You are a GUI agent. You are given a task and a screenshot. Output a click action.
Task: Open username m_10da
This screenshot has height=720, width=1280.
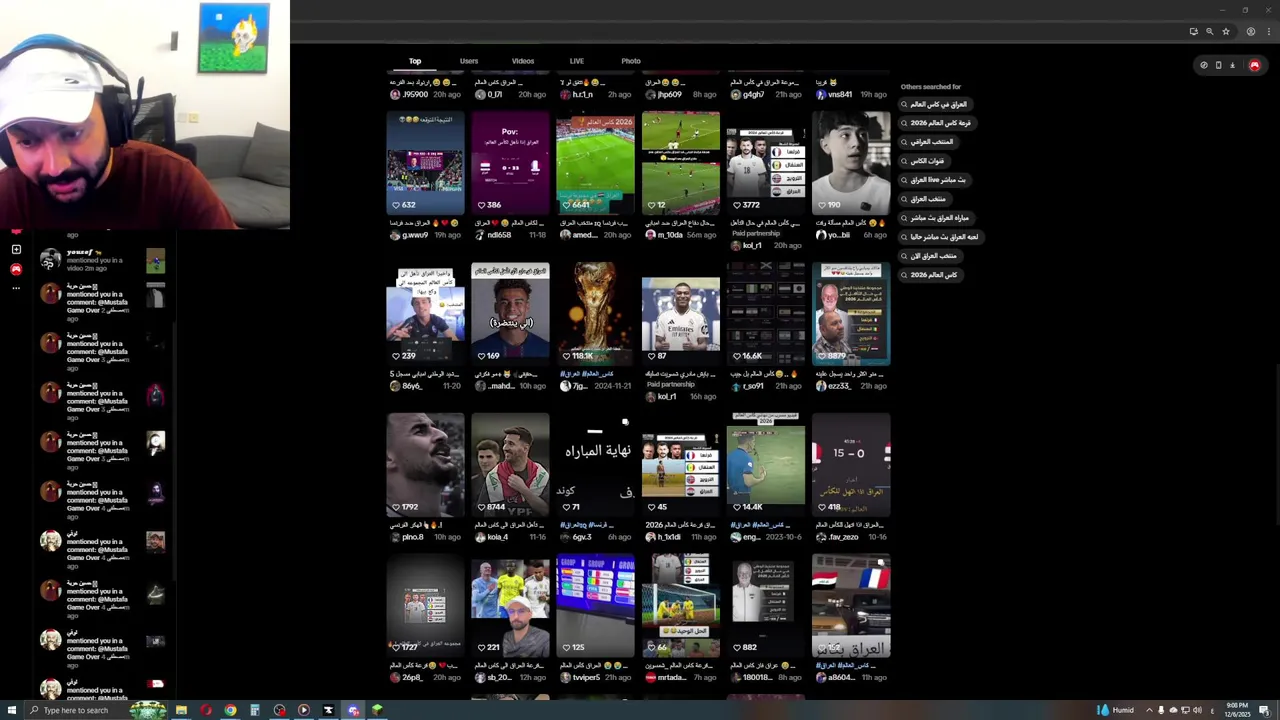(670, 235)
